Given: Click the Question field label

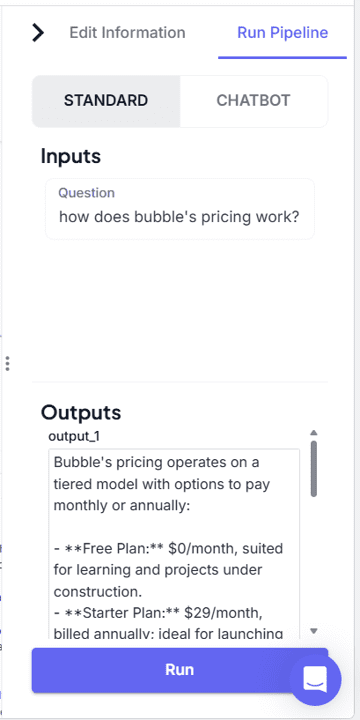Looking at the screenshot, I should 86,193.
